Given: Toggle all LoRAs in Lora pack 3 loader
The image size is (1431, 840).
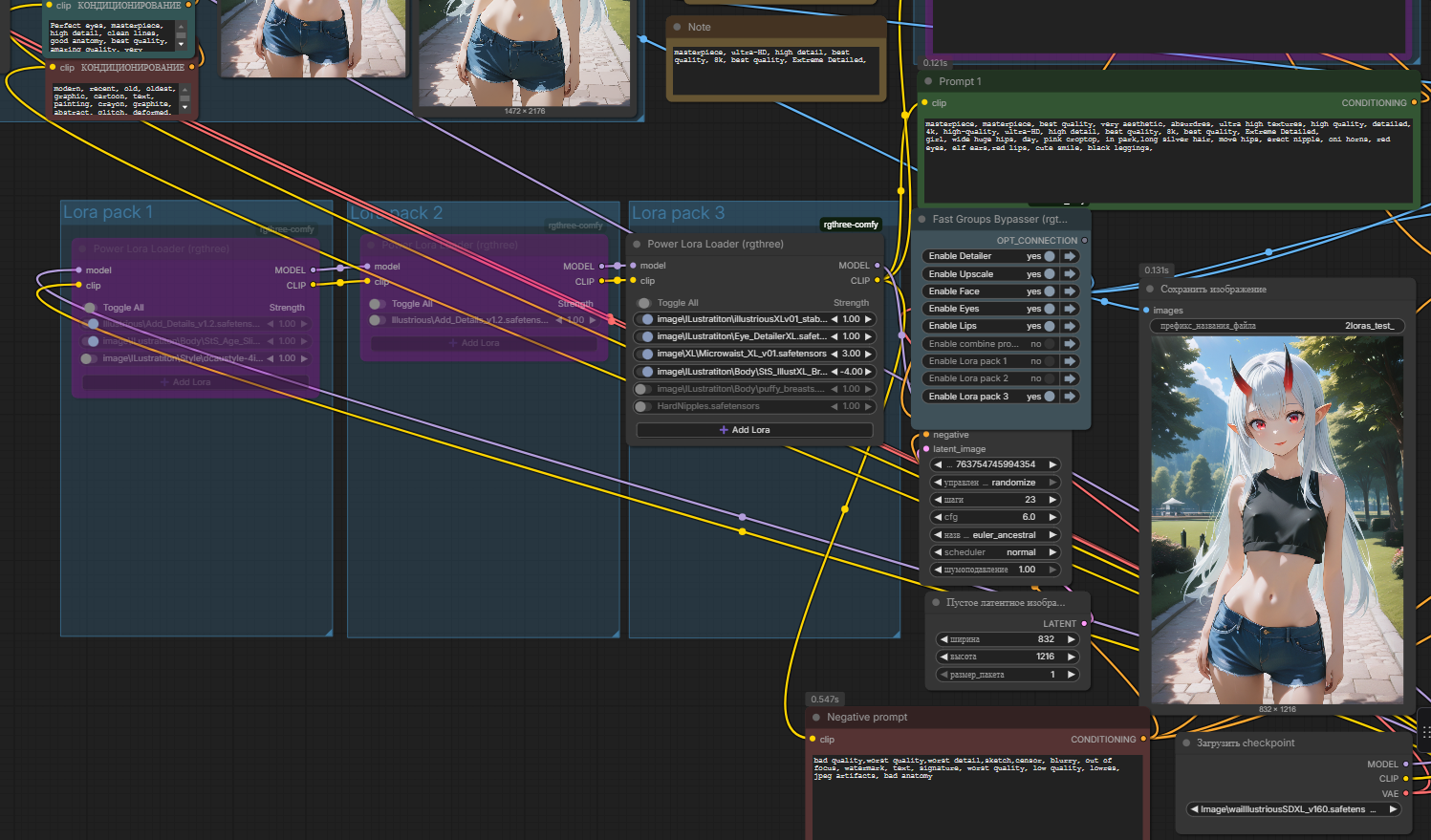Looking at the screenshot, I should pyautogui.click(x=644, y=303).
